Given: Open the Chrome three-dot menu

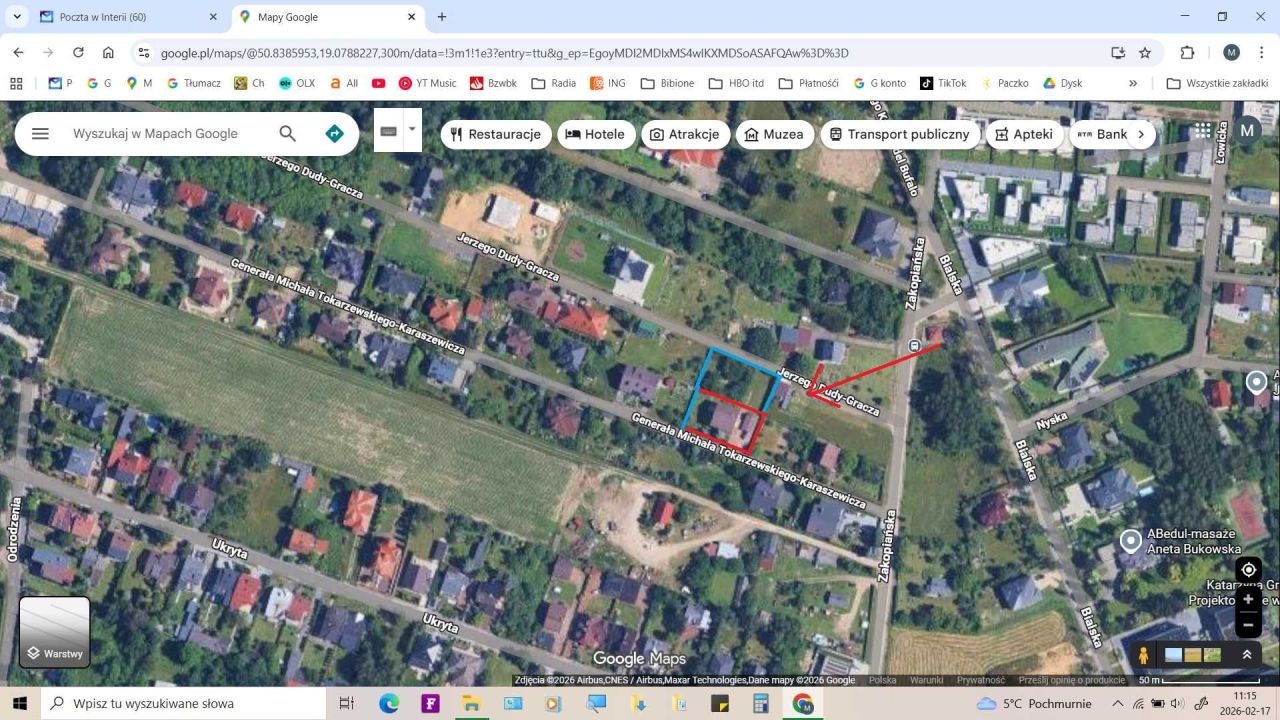Looking at the screenshot, I should [1262, 52].
